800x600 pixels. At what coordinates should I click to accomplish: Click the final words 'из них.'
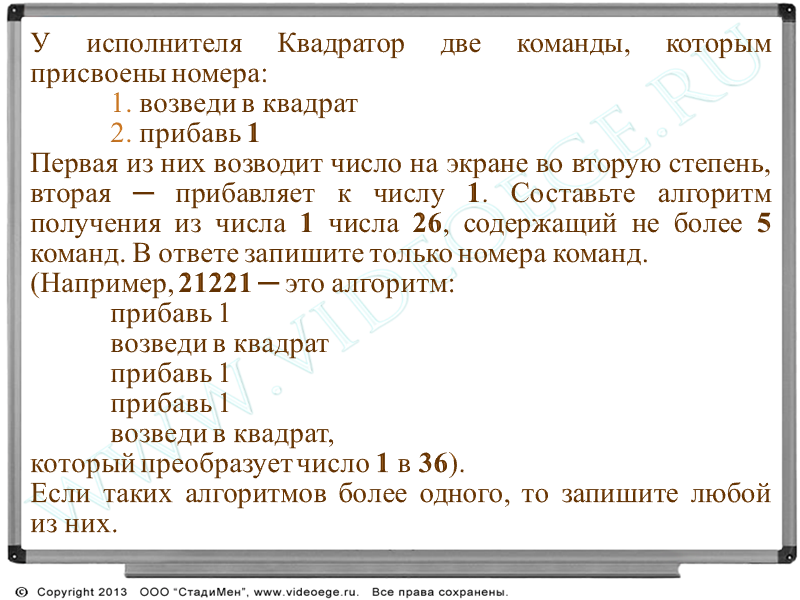point(74,524)
